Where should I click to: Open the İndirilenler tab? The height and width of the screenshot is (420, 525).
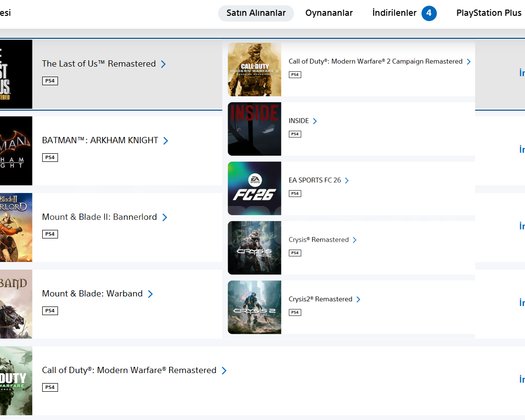[394, 13]
